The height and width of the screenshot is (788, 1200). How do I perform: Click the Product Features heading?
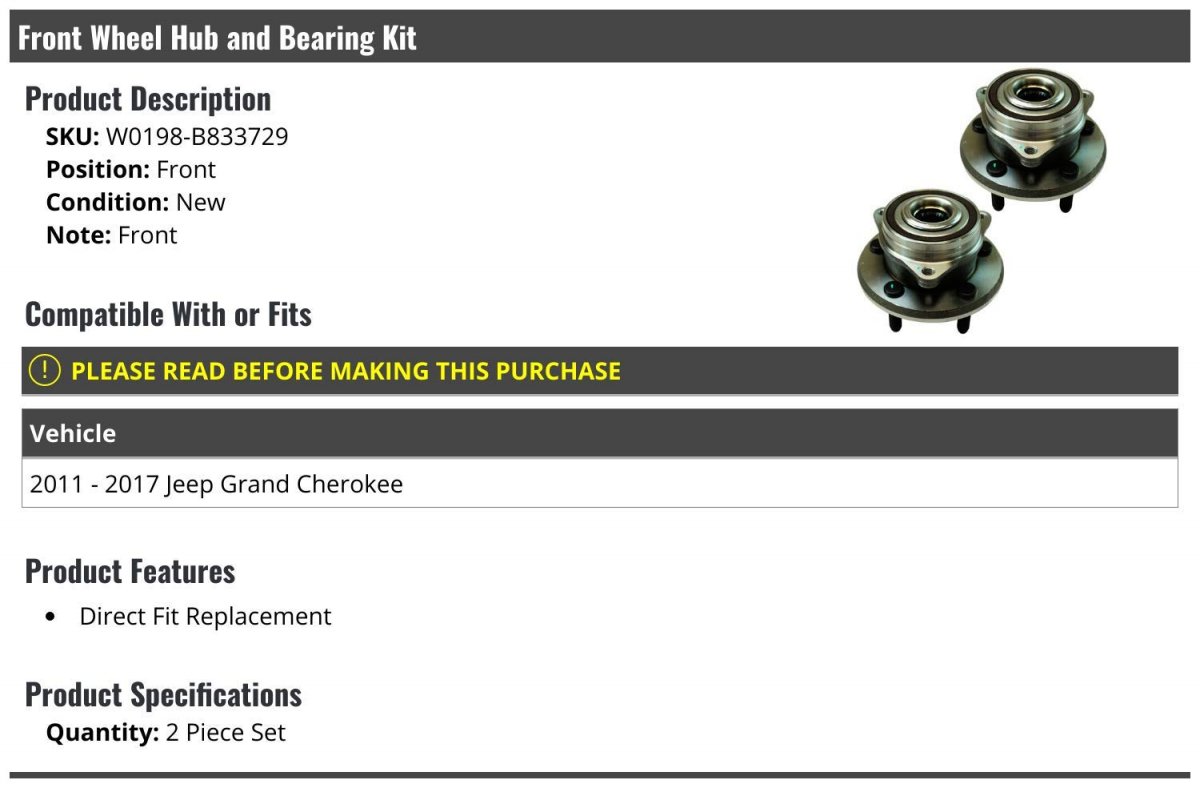coord(130,571)
